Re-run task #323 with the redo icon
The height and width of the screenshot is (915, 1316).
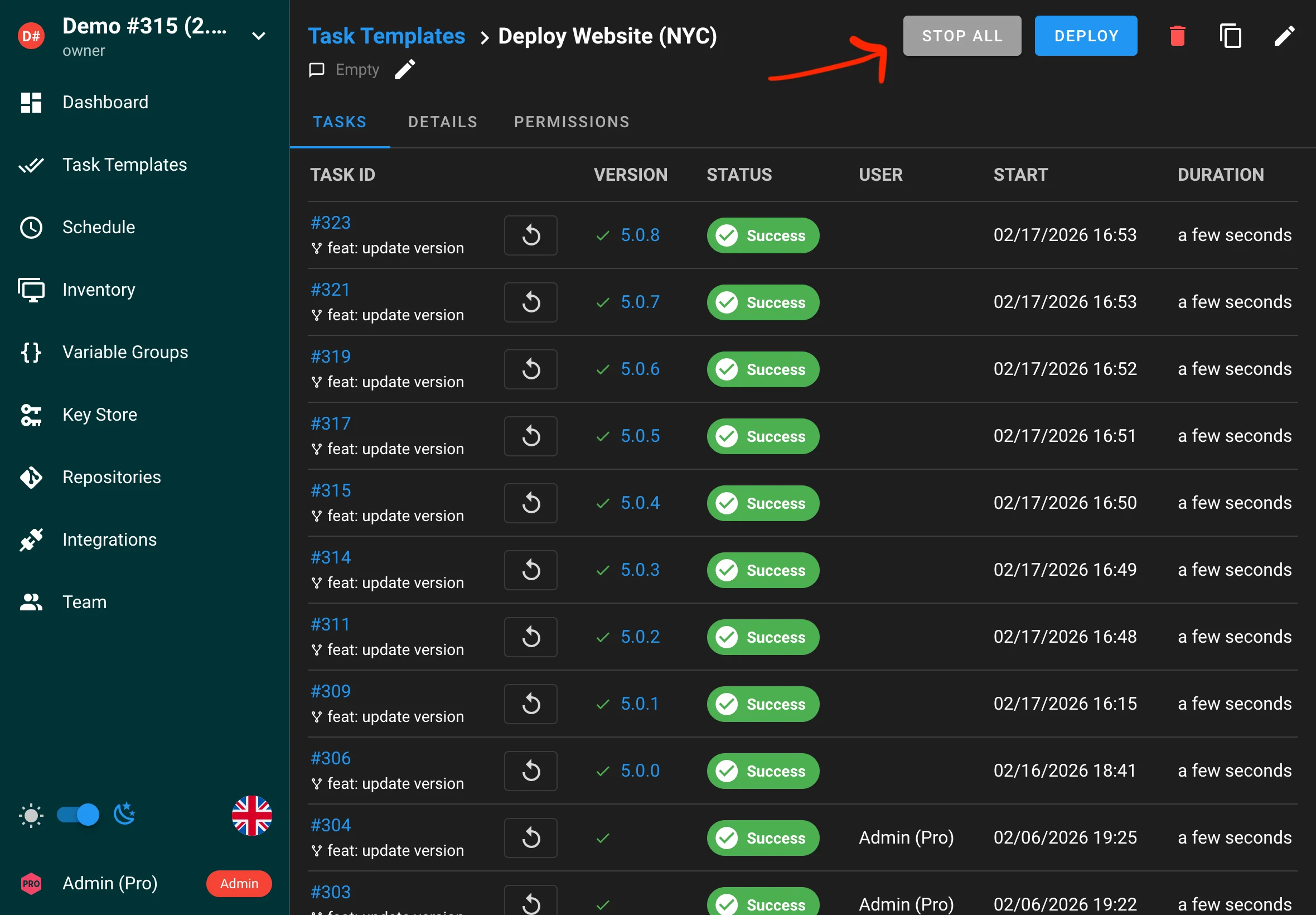(530, 235)
